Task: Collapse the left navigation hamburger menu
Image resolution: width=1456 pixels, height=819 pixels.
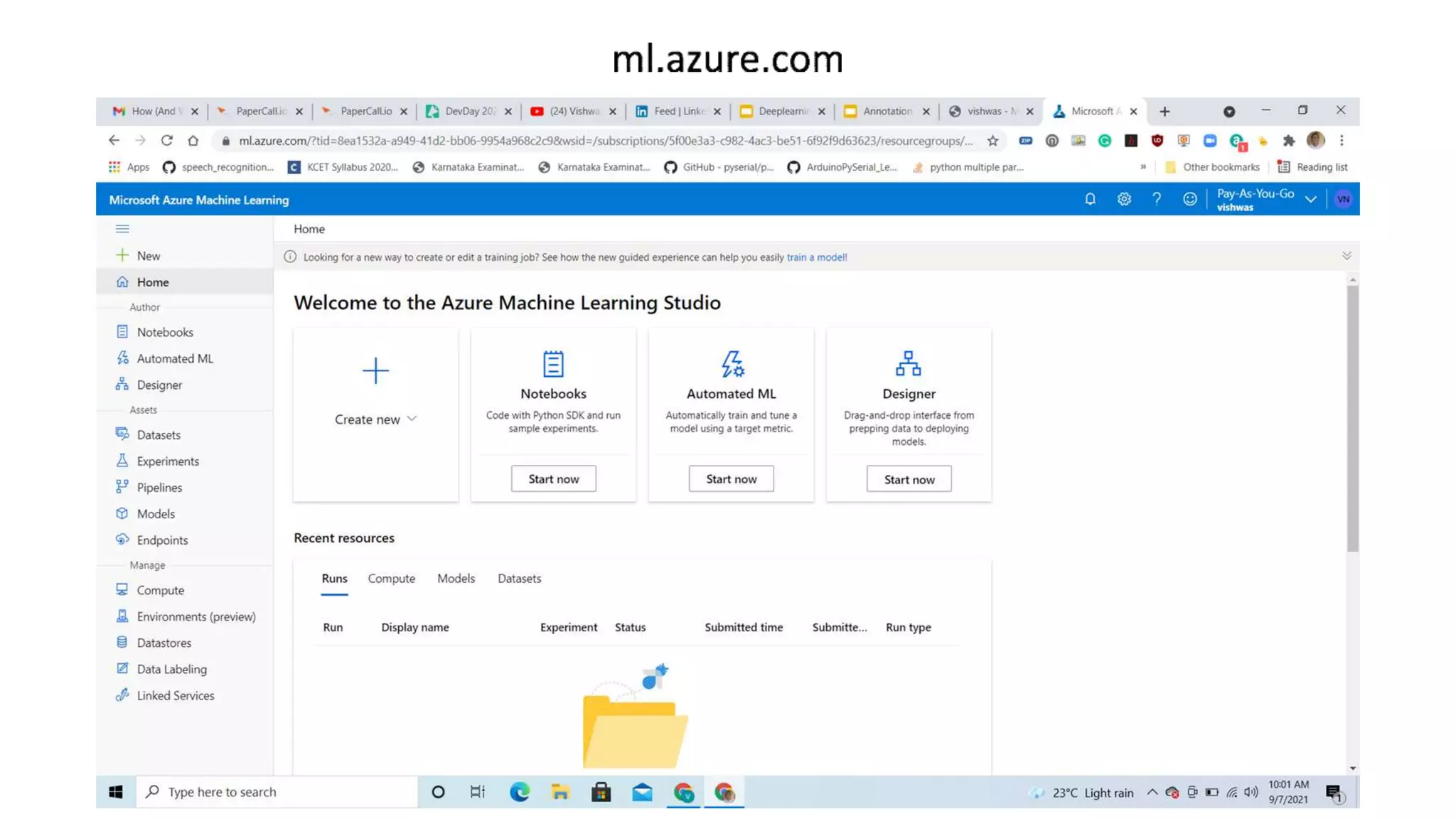Action: (x=122, y=229)
